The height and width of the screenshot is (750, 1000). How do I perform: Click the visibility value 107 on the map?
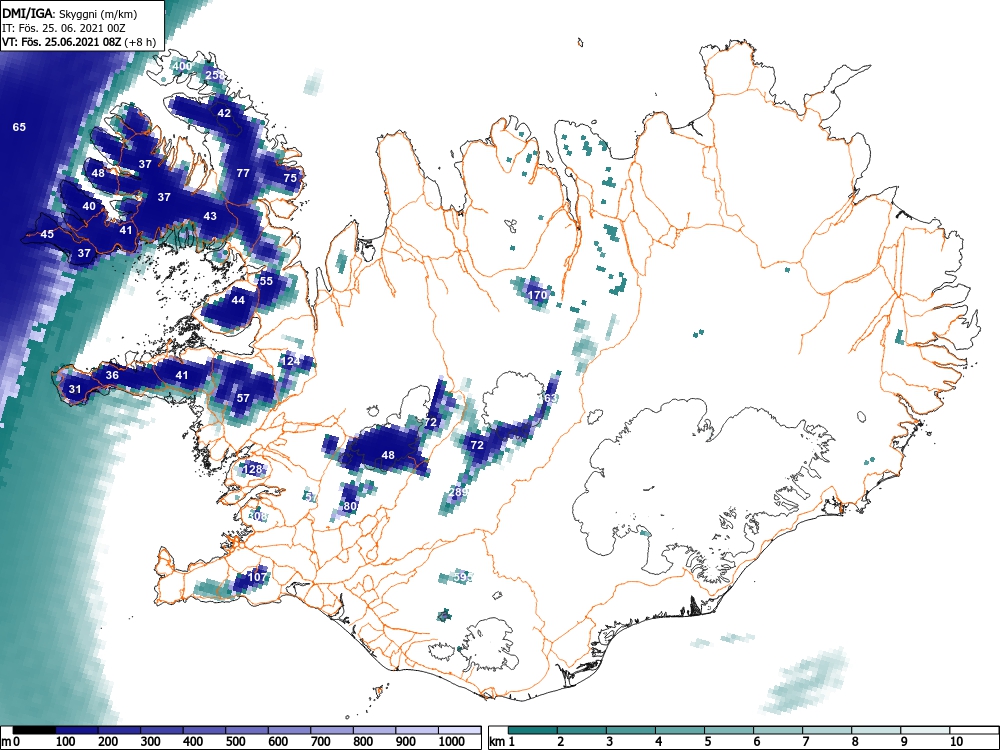pyautogui.click(x=258, y=577)
